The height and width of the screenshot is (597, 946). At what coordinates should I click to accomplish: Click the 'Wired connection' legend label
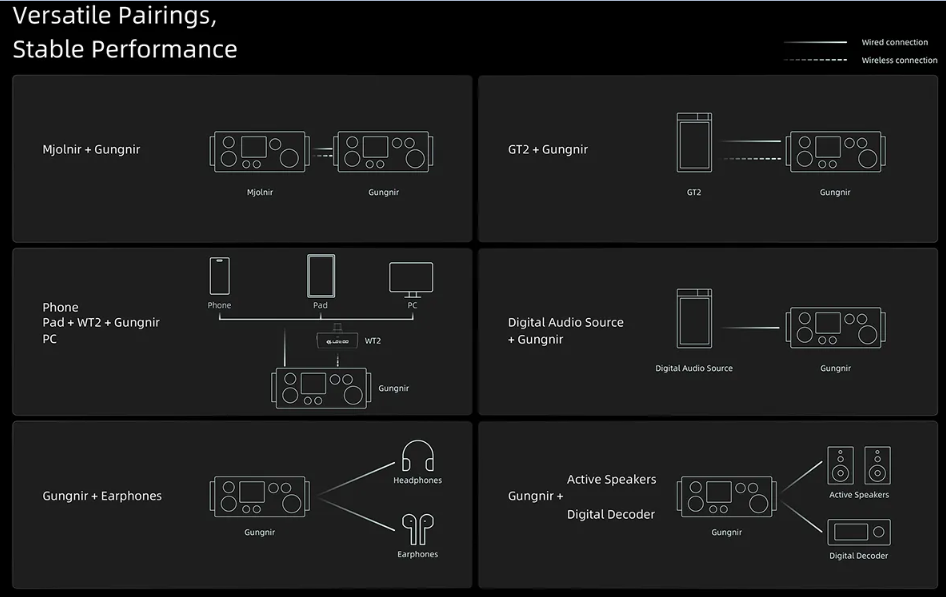click(895, 42)
